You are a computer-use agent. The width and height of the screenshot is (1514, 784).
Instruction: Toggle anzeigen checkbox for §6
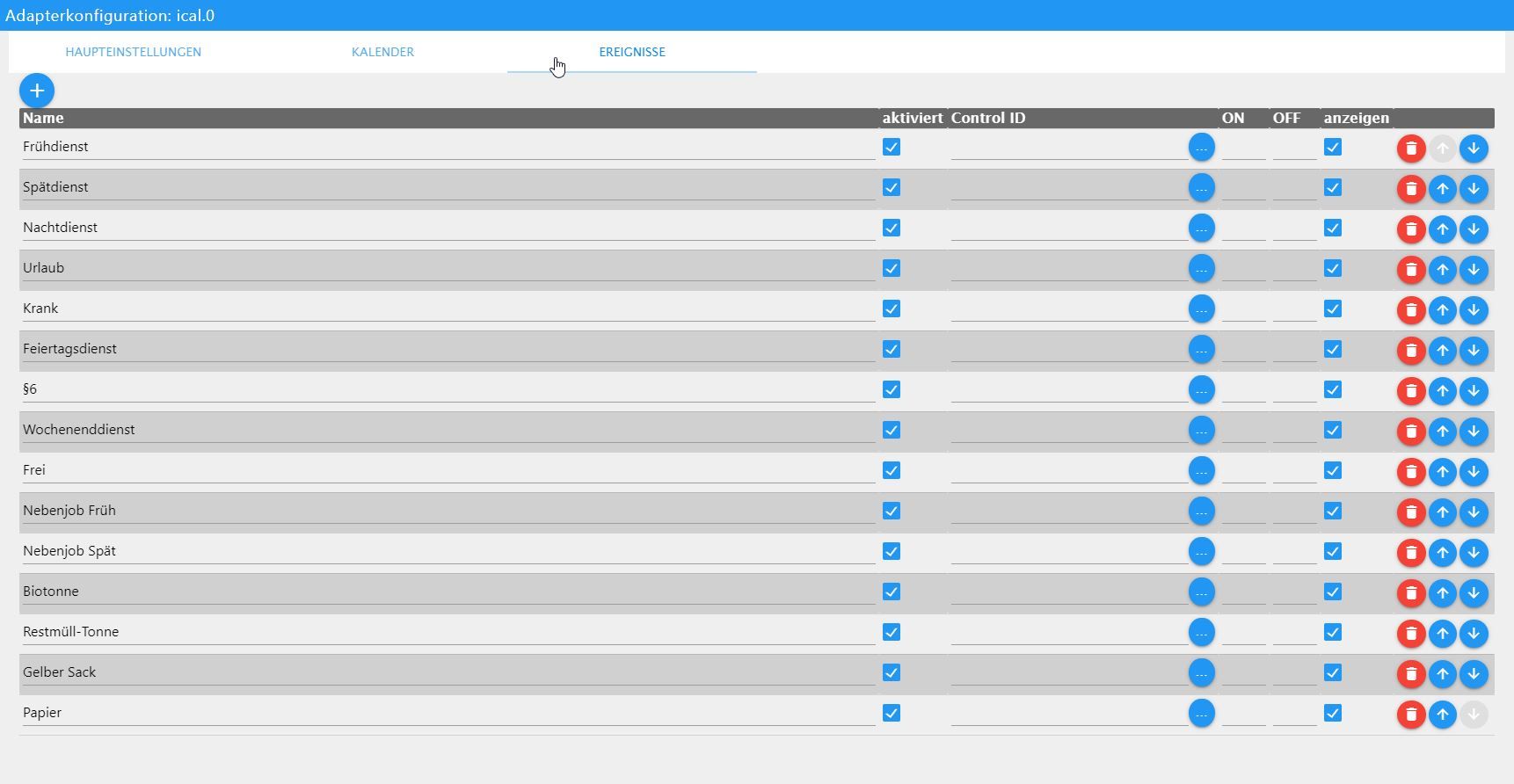(x=1333, y=389)
